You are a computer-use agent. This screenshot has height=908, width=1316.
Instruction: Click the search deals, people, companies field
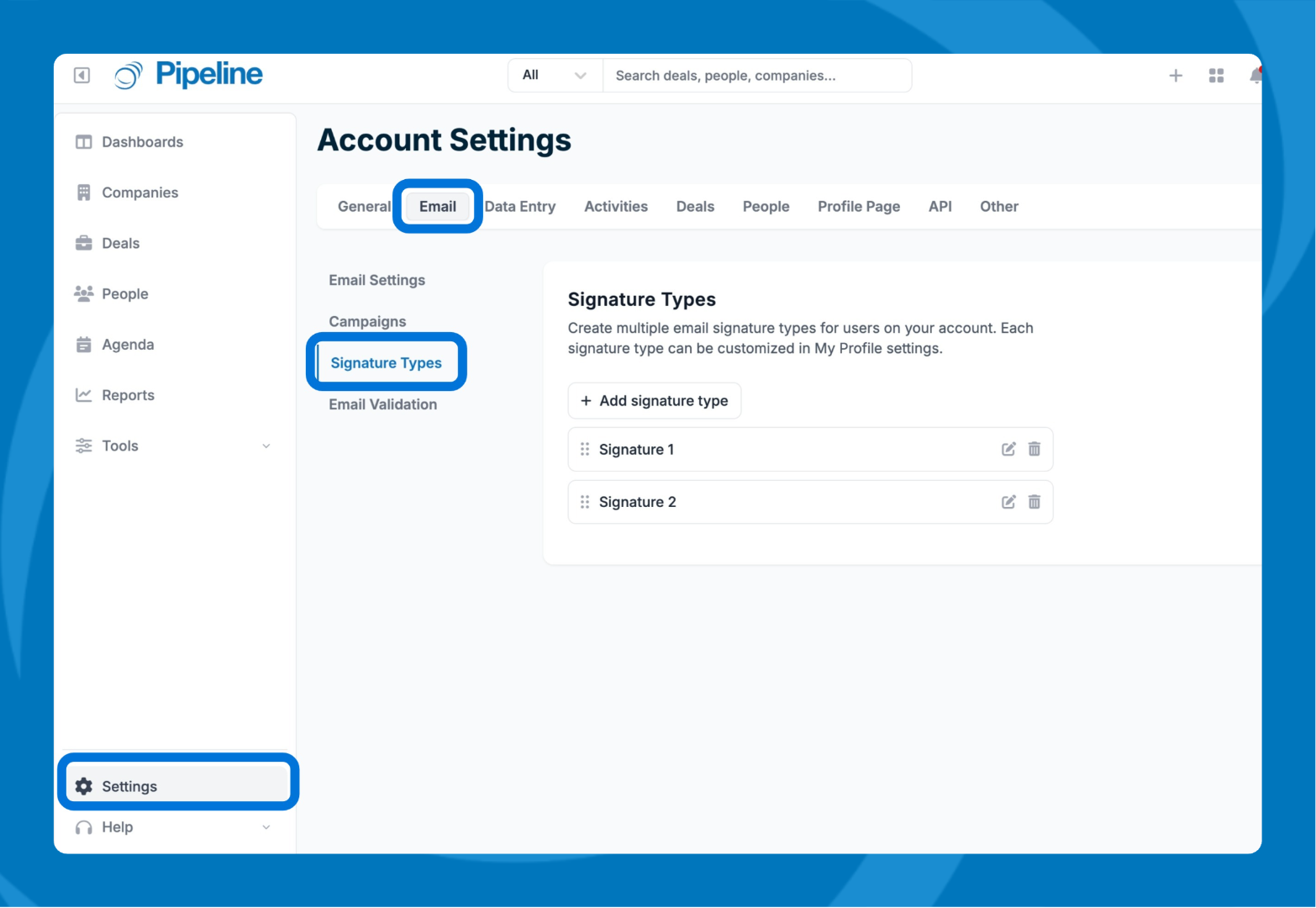click(x=756, y=76)
